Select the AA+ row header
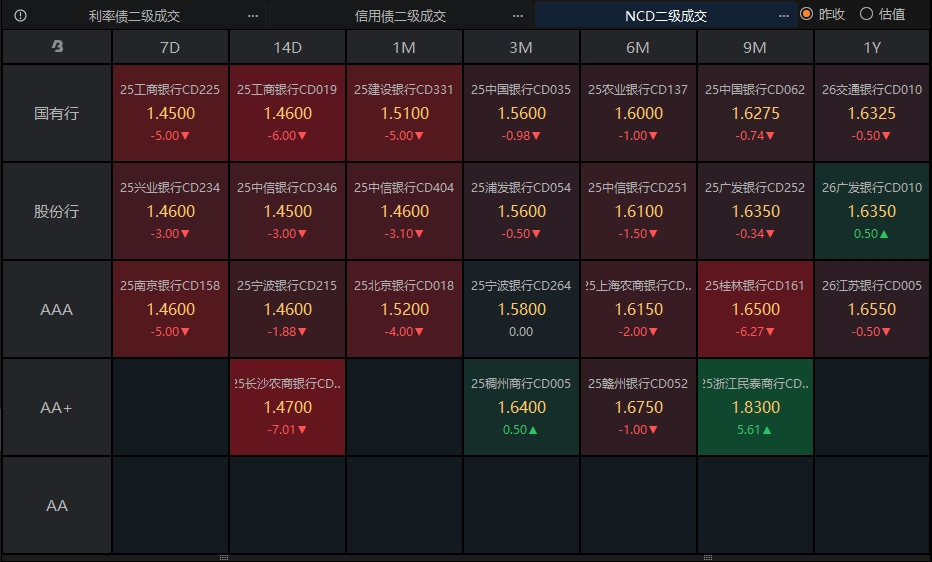 [56, 407]
